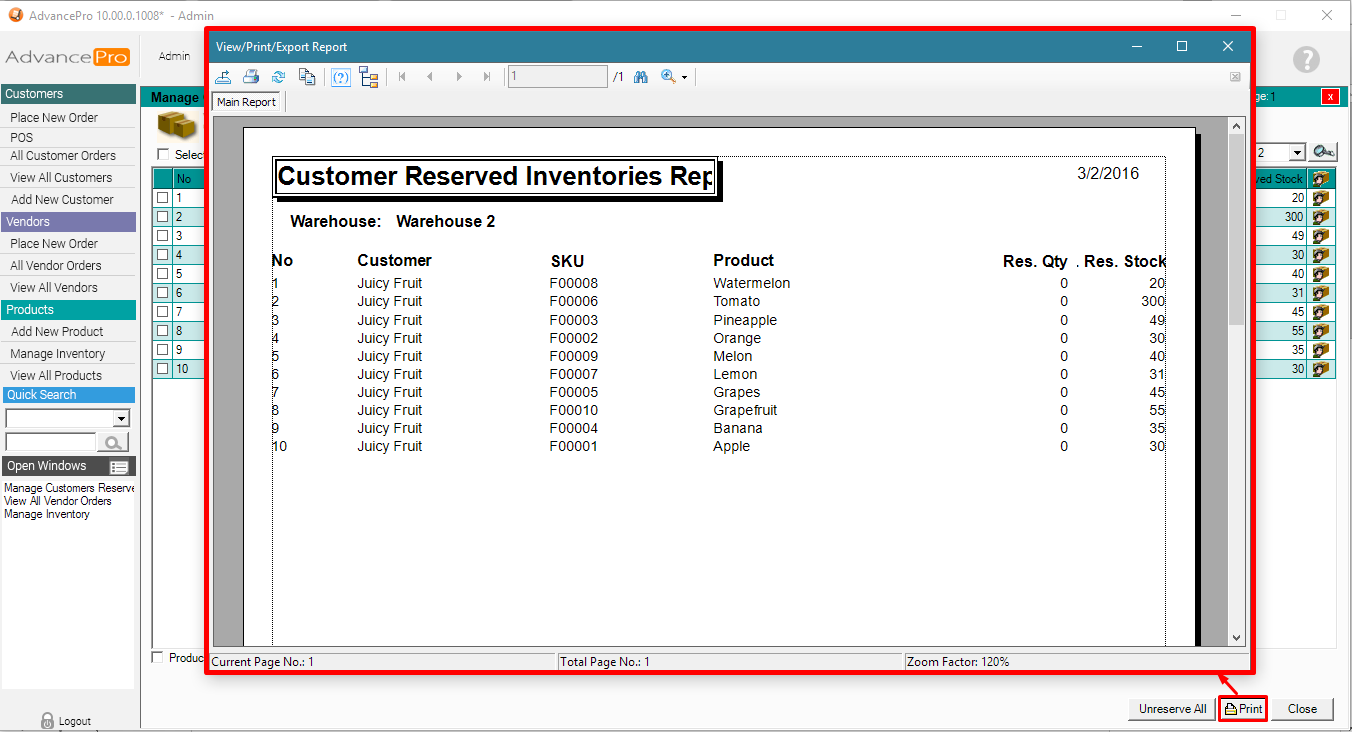Tick the checkbox for row 10
1352x732 pixels.
pyautogui.click(x=162, y=369)
